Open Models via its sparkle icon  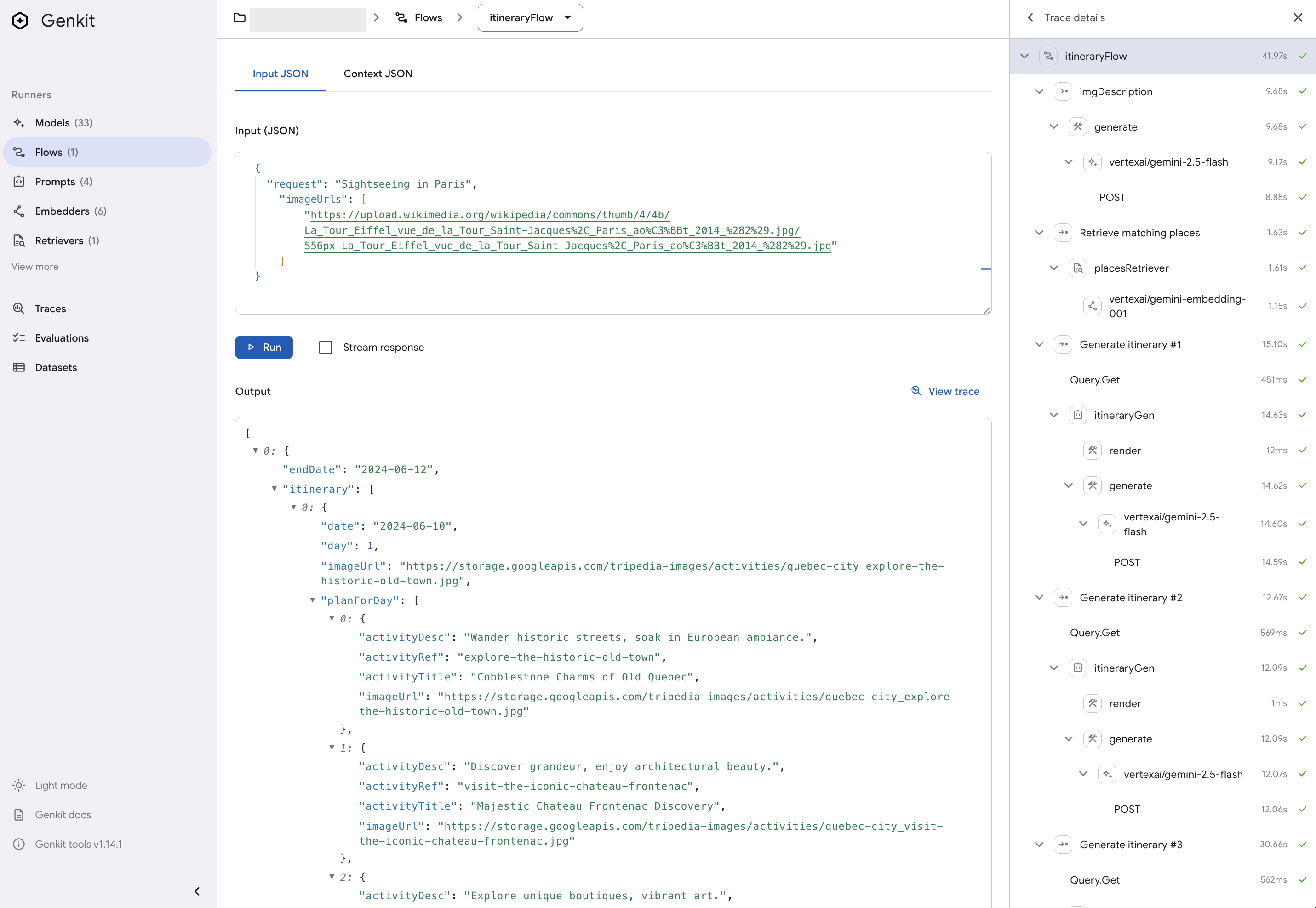point(19,123)
